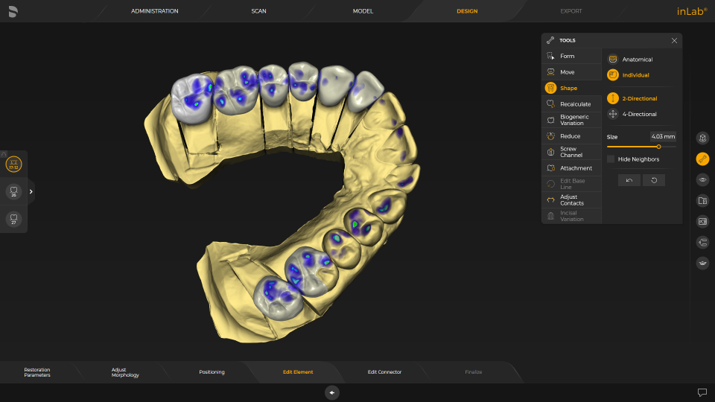Select the Move tool
This screenshot has height=402, width=715.
[x=567, y=72]
